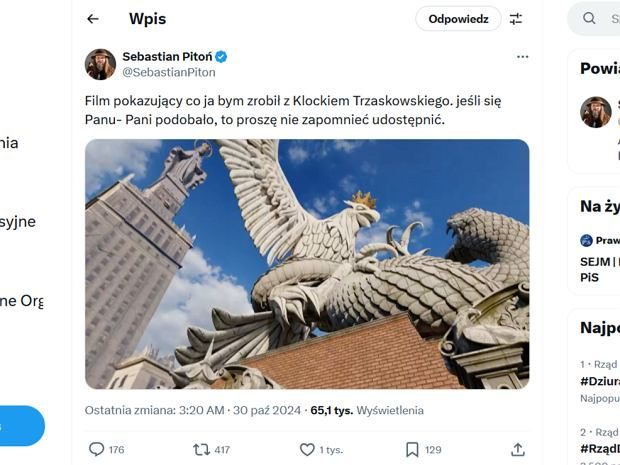Click the Odpowiedz button
The height and width of the screenshot is (465, 620).
click(x=458, y=19)
